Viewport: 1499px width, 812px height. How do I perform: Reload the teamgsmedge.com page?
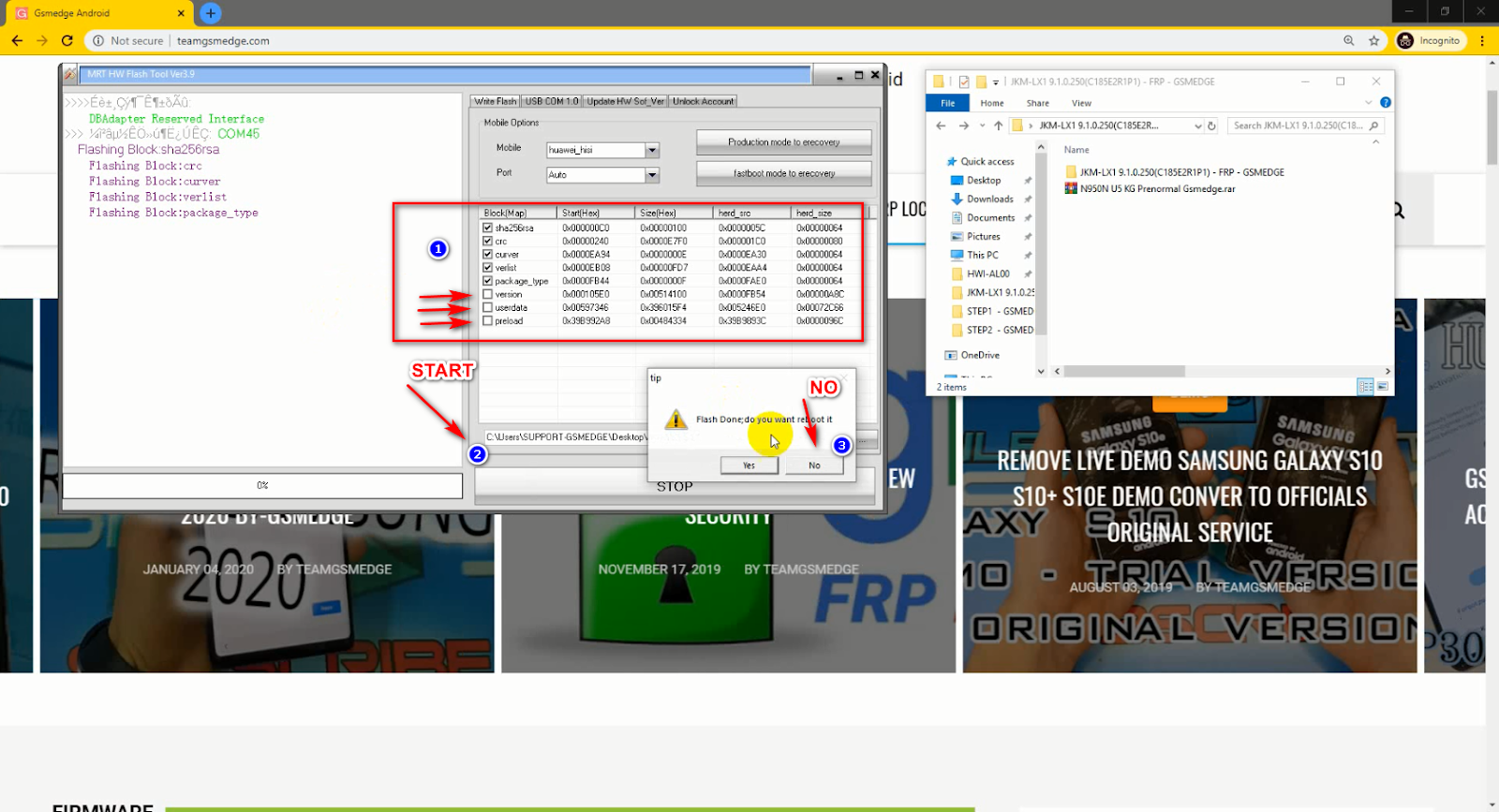(x=67, y=40)
